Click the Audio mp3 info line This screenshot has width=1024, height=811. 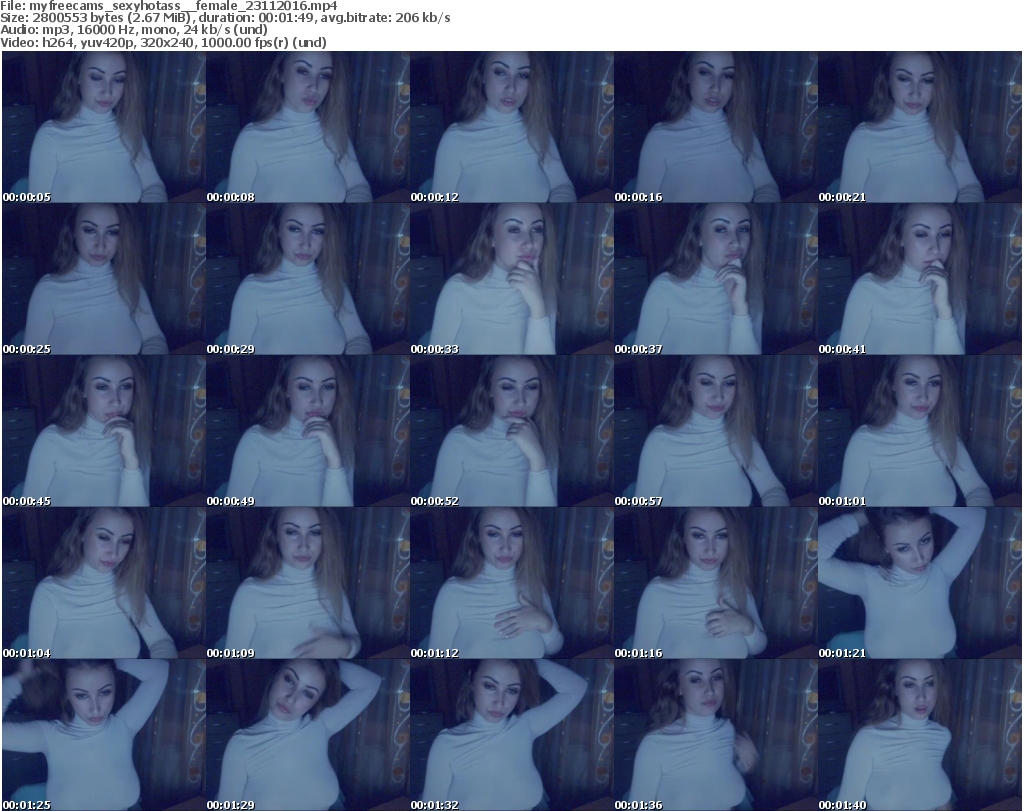(134, 30)
